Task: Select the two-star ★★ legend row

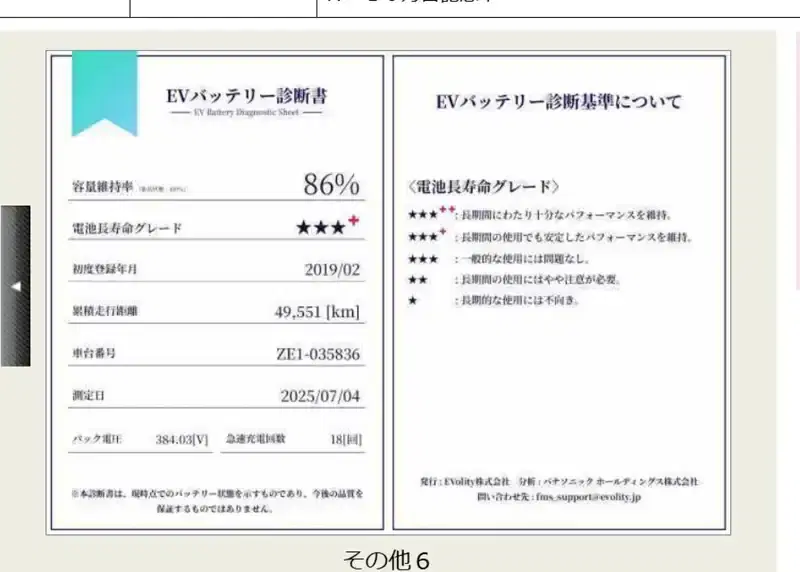Action: click(514, 280)
